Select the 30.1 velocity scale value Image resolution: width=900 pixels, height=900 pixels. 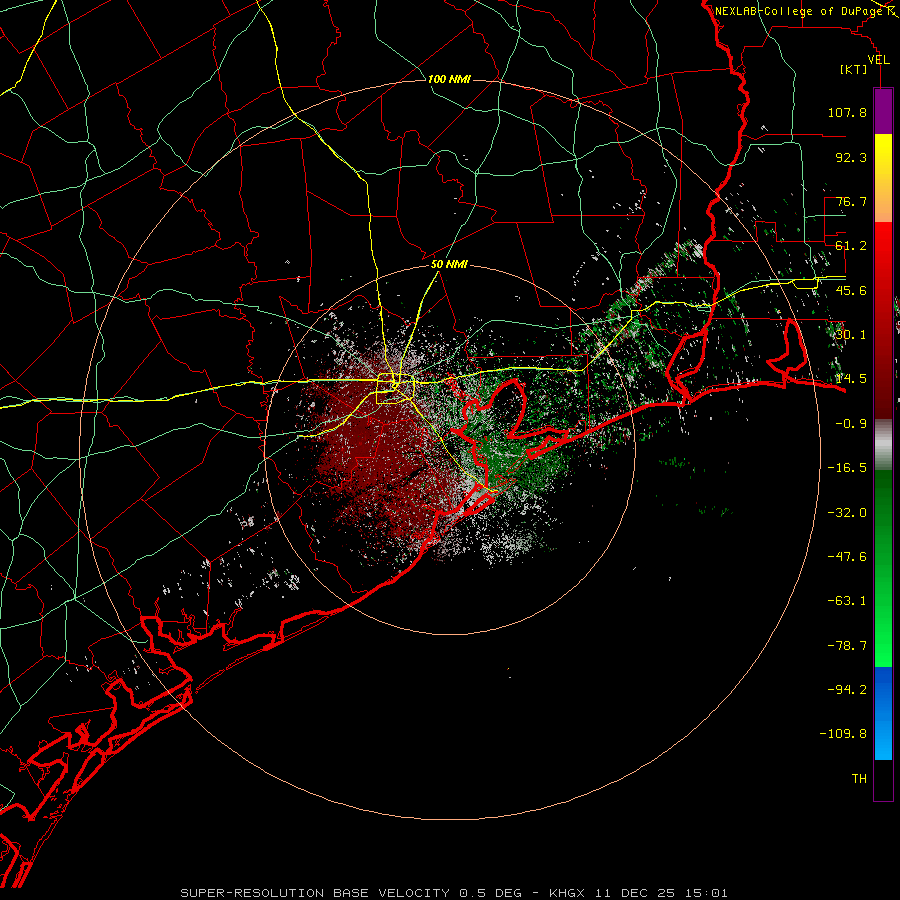(851, 335)
